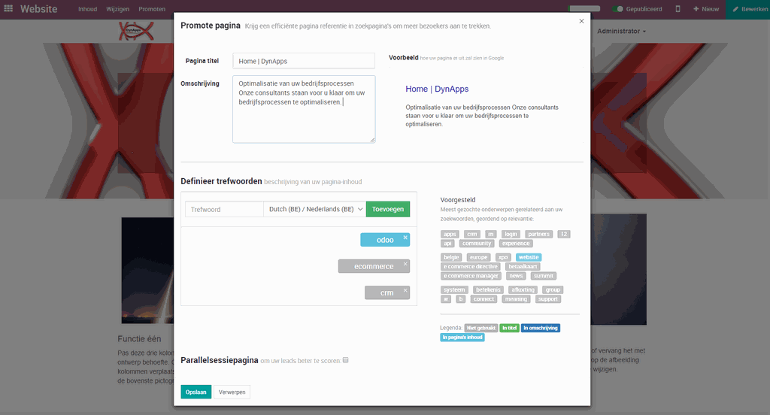This screenshot has height=415, width=770.
Task: Add the suggested keyword 'support'
Action: point(548,299)
